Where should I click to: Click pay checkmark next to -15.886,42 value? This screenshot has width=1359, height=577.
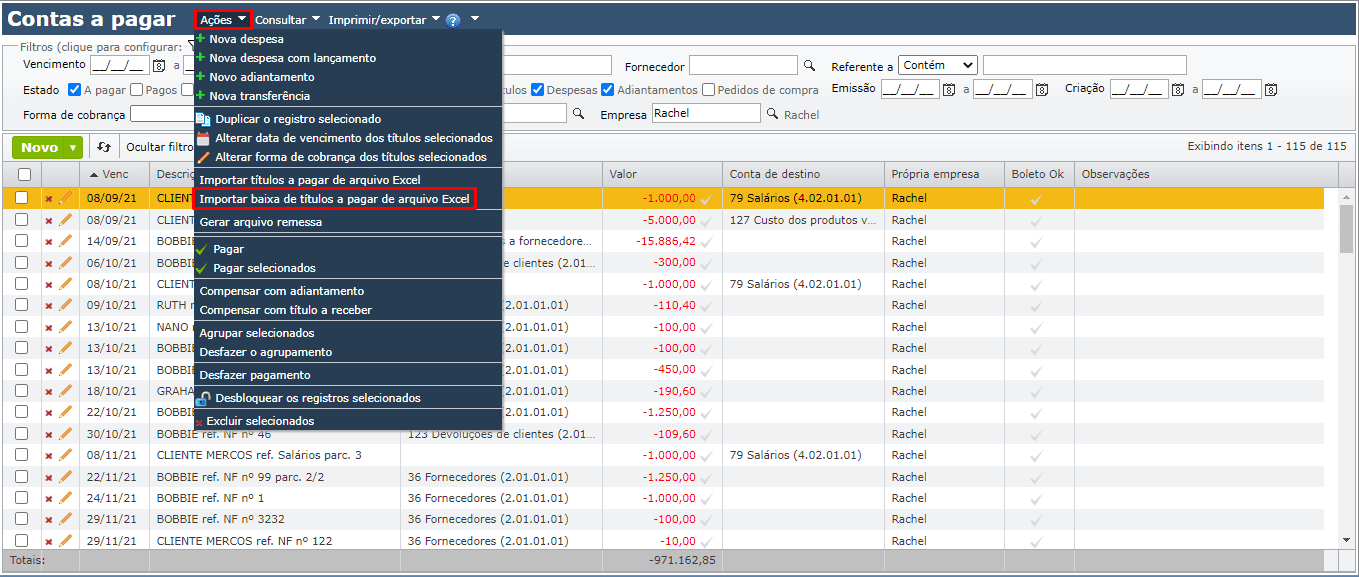click(x=706, y=242)
